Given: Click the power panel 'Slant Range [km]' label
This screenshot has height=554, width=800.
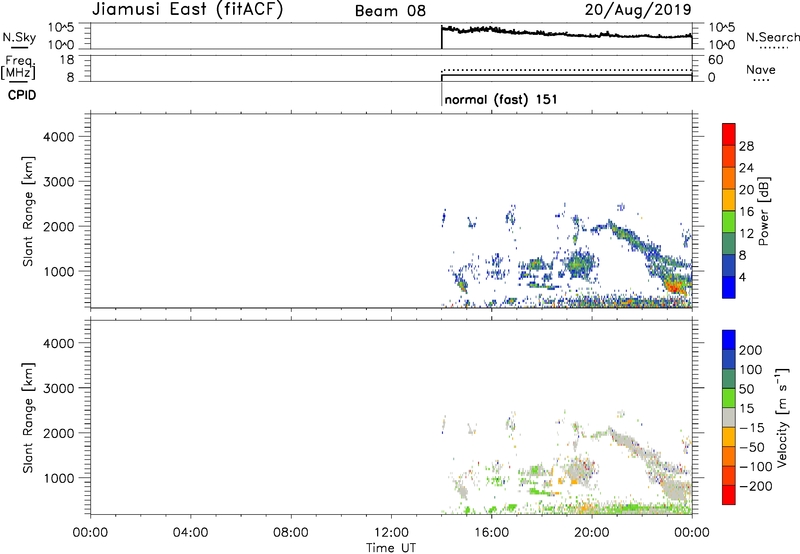Looking at the screenshot, I should (x=28, y=211).
